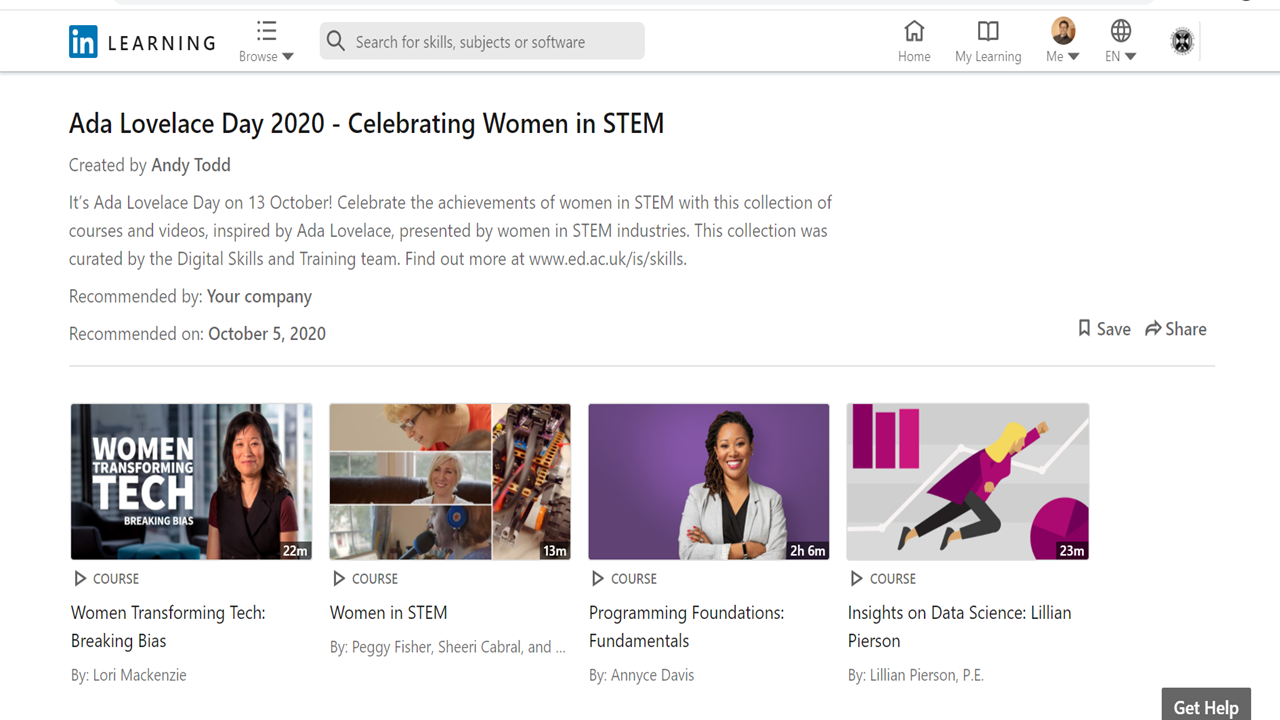Open the Women in STEM title link
Image resolution: width=1280 pixels, height=720 pixels.
tap(389, 613)
